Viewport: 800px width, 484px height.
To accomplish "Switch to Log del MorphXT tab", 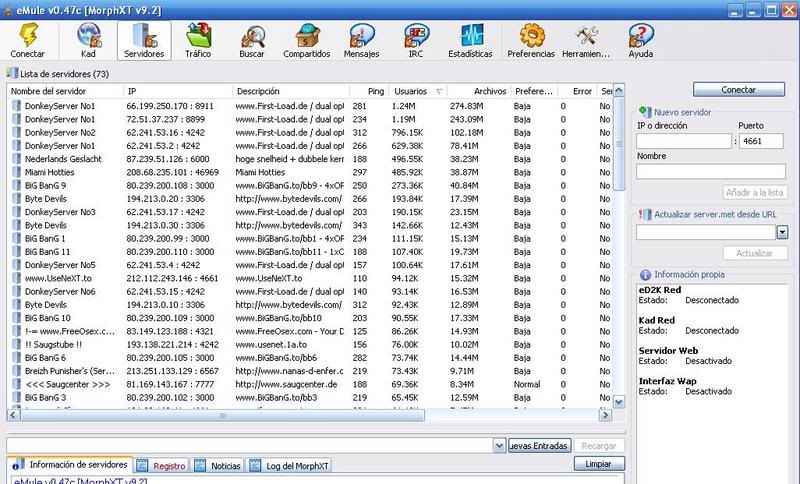I will pos(289,466).
